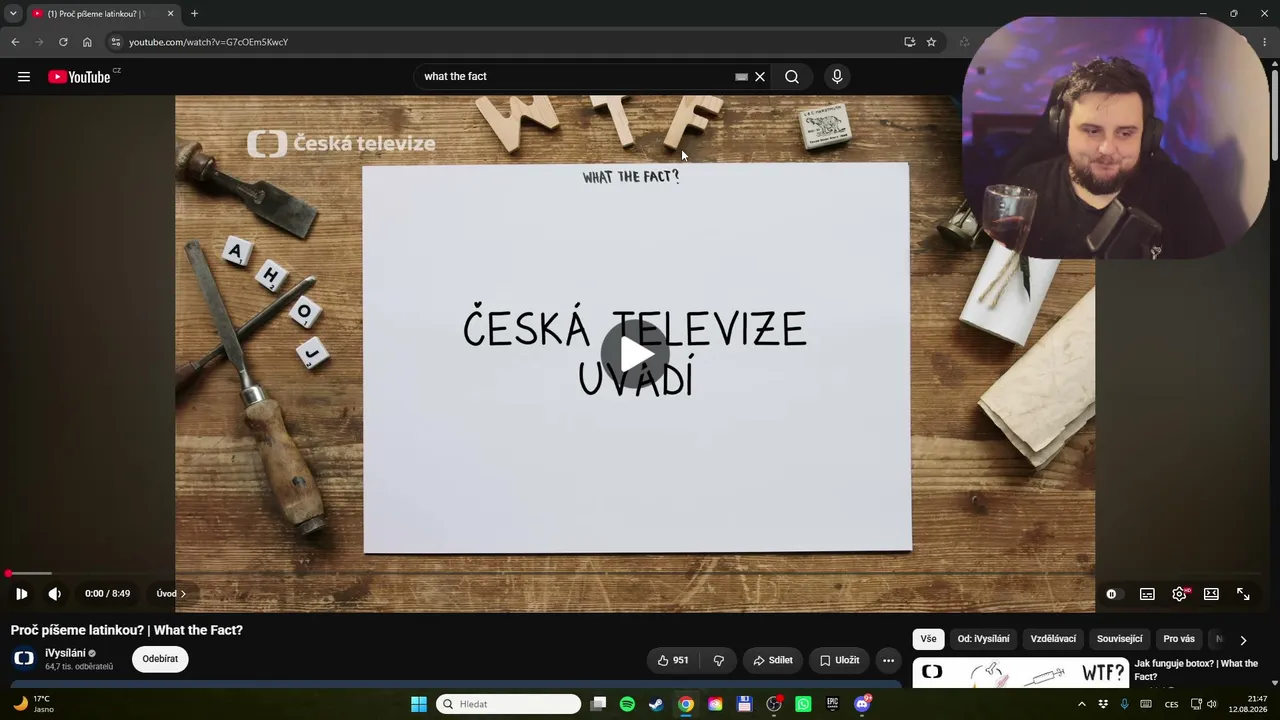1280x720 pixels.
Task: Select the Od: iVysílání filter chip
Action: click(x=983, y=639)
